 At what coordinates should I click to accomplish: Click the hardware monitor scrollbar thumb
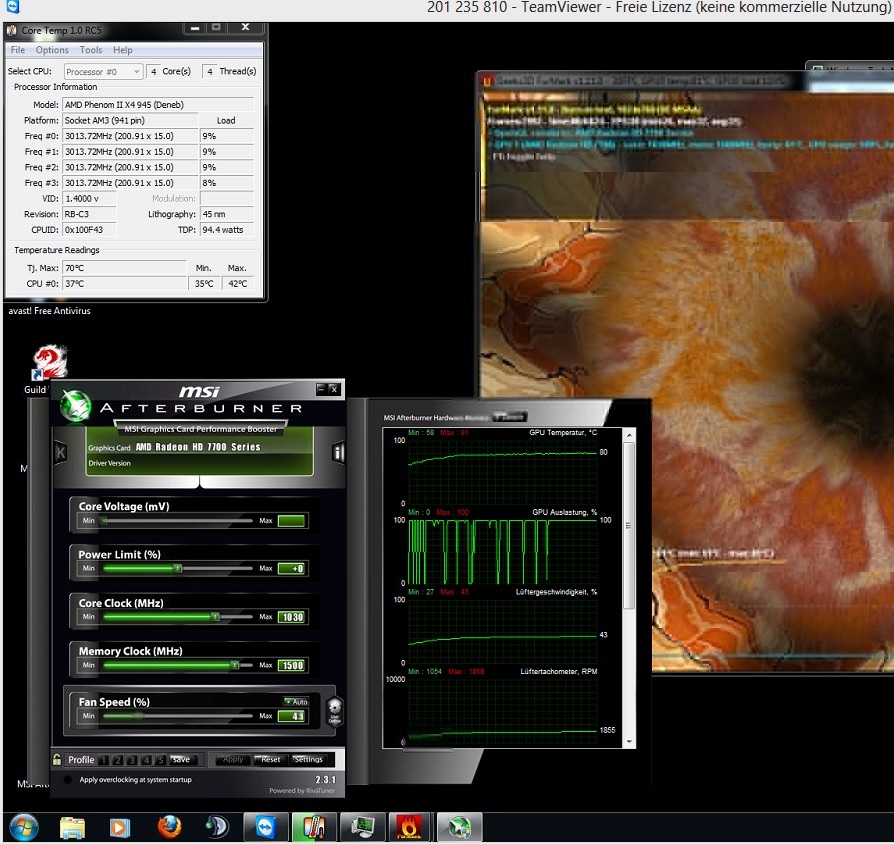tap(629, 526)
